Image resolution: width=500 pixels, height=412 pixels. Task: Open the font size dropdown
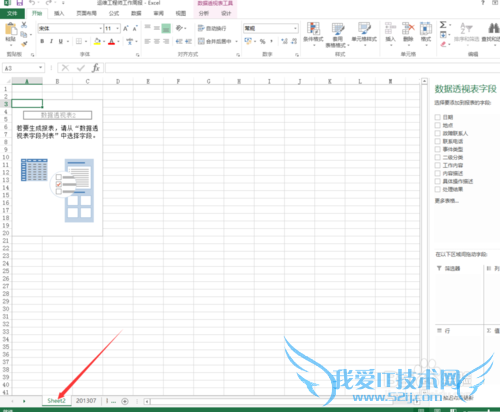[117, 29]
